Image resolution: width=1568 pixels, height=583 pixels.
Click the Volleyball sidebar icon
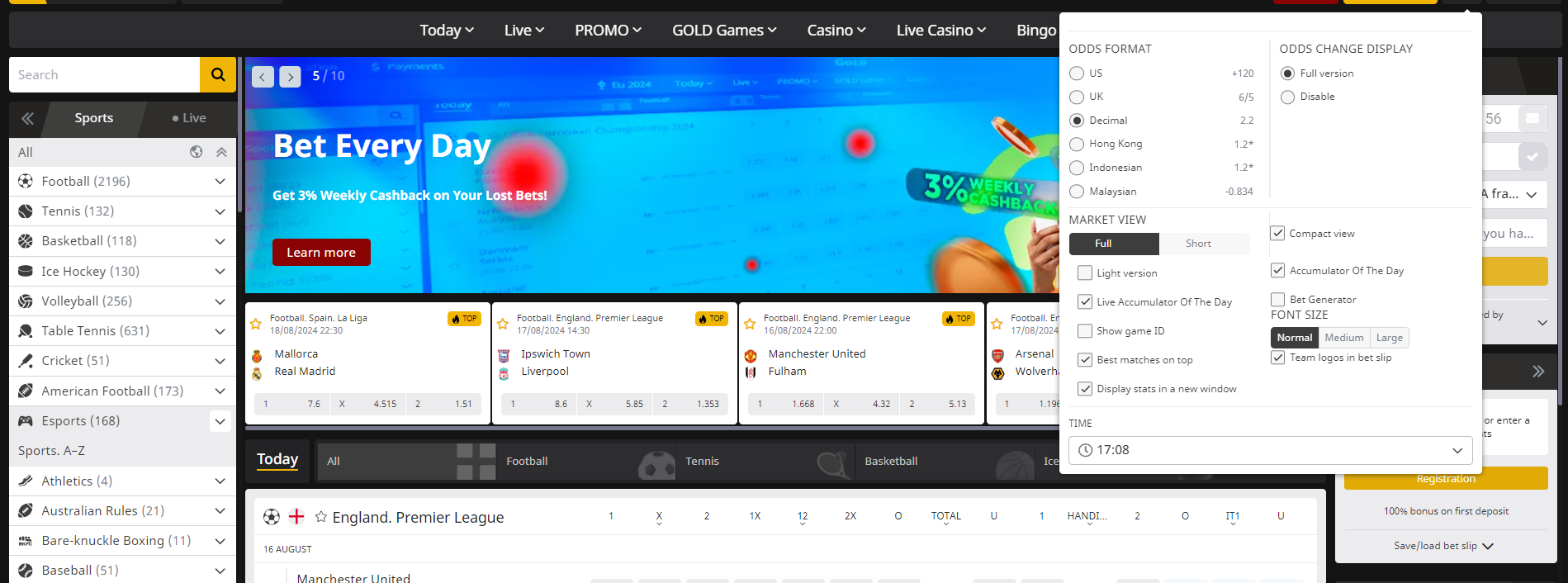(x=26, y=301)
